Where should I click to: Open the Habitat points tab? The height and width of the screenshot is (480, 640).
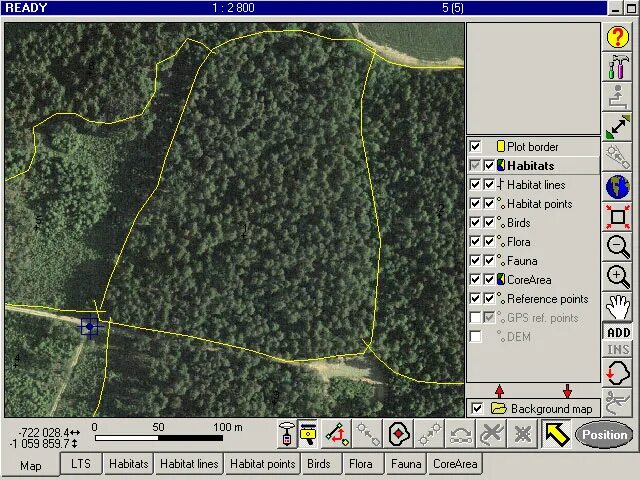tap(262, 464)
